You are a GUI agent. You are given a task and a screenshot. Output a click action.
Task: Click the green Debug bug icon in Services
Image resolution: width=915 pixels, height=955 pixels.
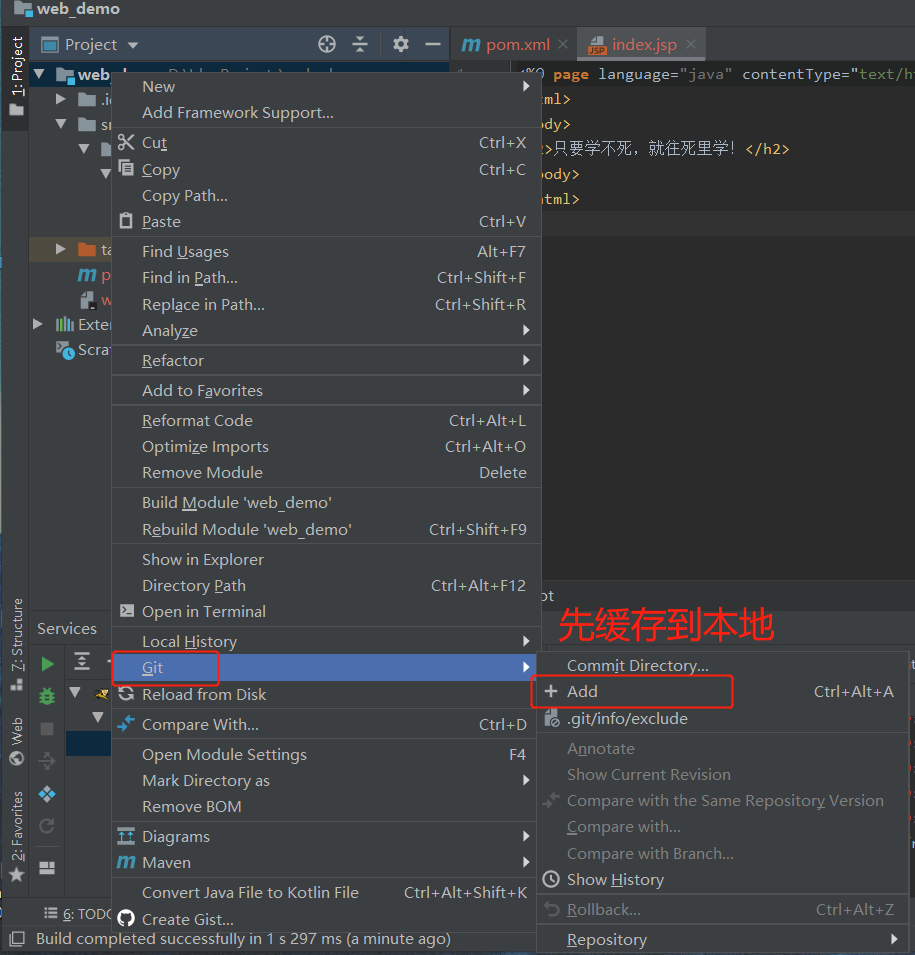[x=47, y=696]
